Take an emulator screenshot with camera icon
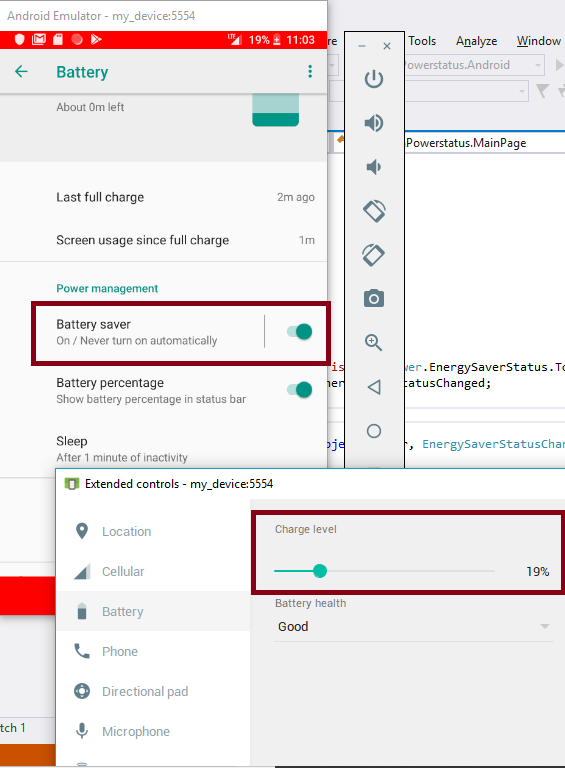Viewport: 565px width, 768px height. [374, 298]
